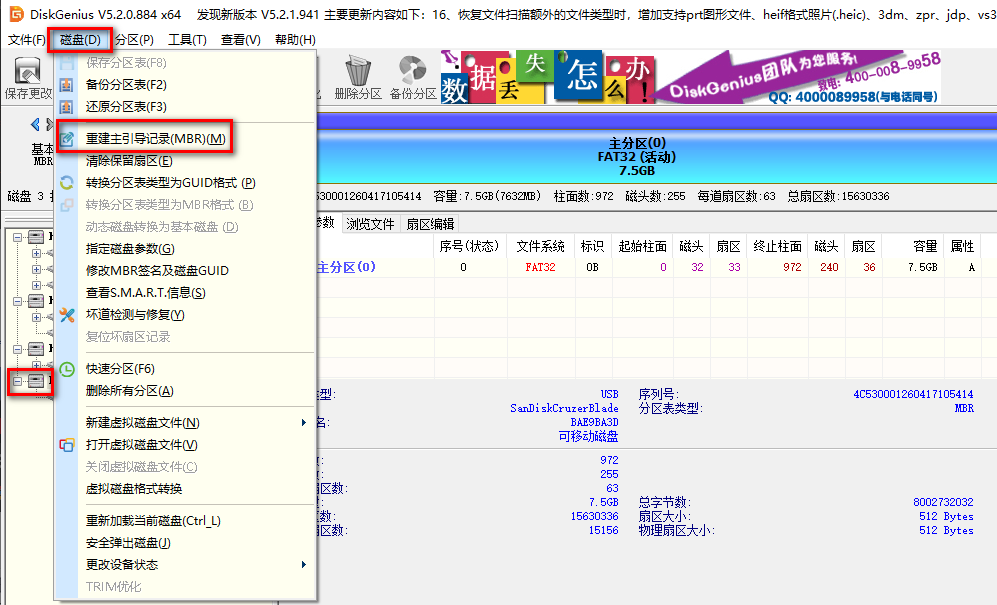Select 安全弹出磁盘(J) menu entry
The width and height of the screenshot is (997, 605).
(x=128, y=543)
